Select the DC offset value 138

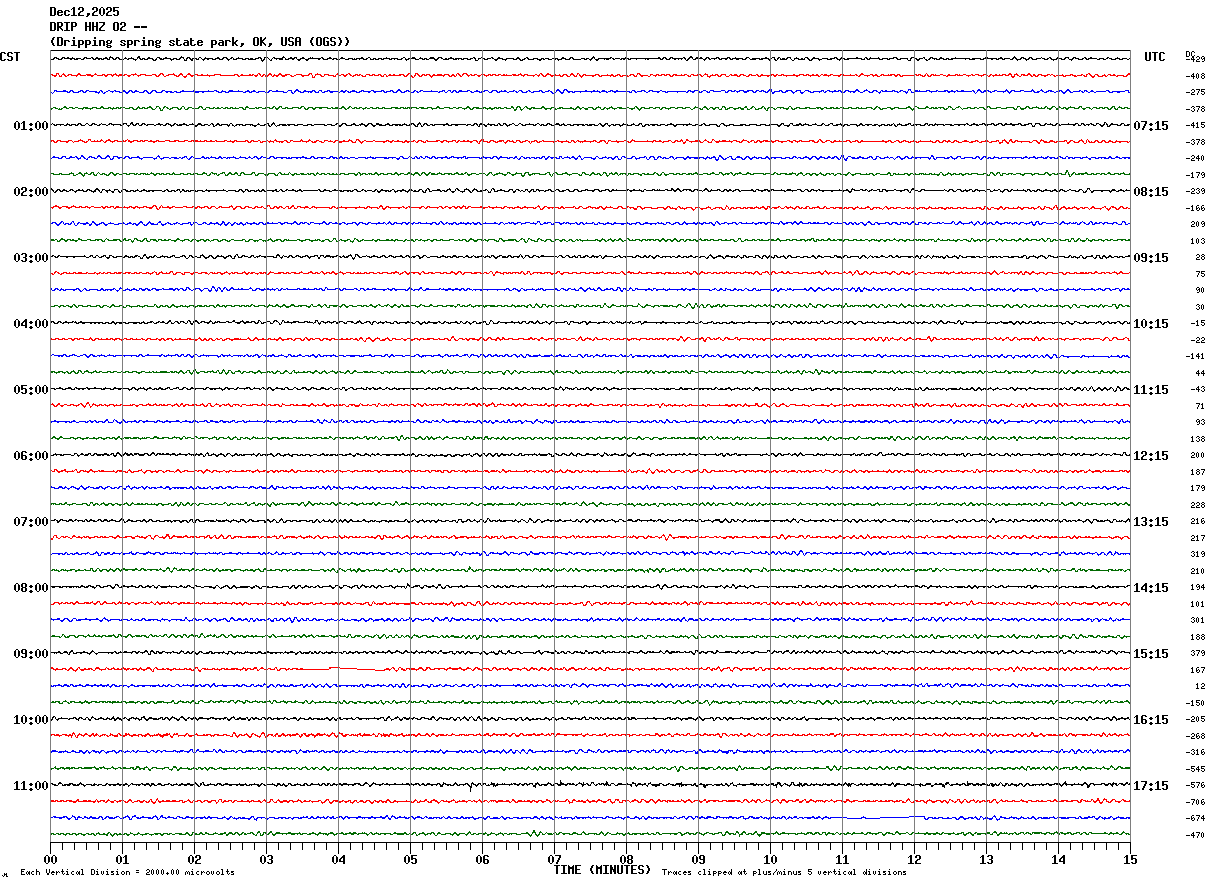tap(1197, 439)
